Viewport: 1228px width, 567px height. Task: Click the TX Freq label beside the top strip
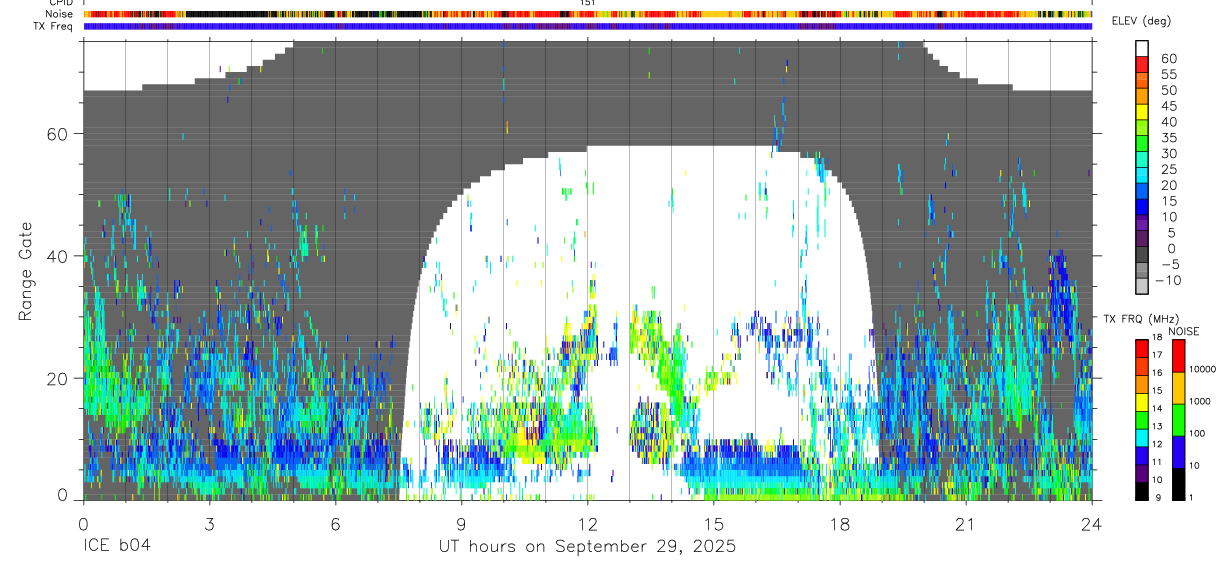pos(54,26)
